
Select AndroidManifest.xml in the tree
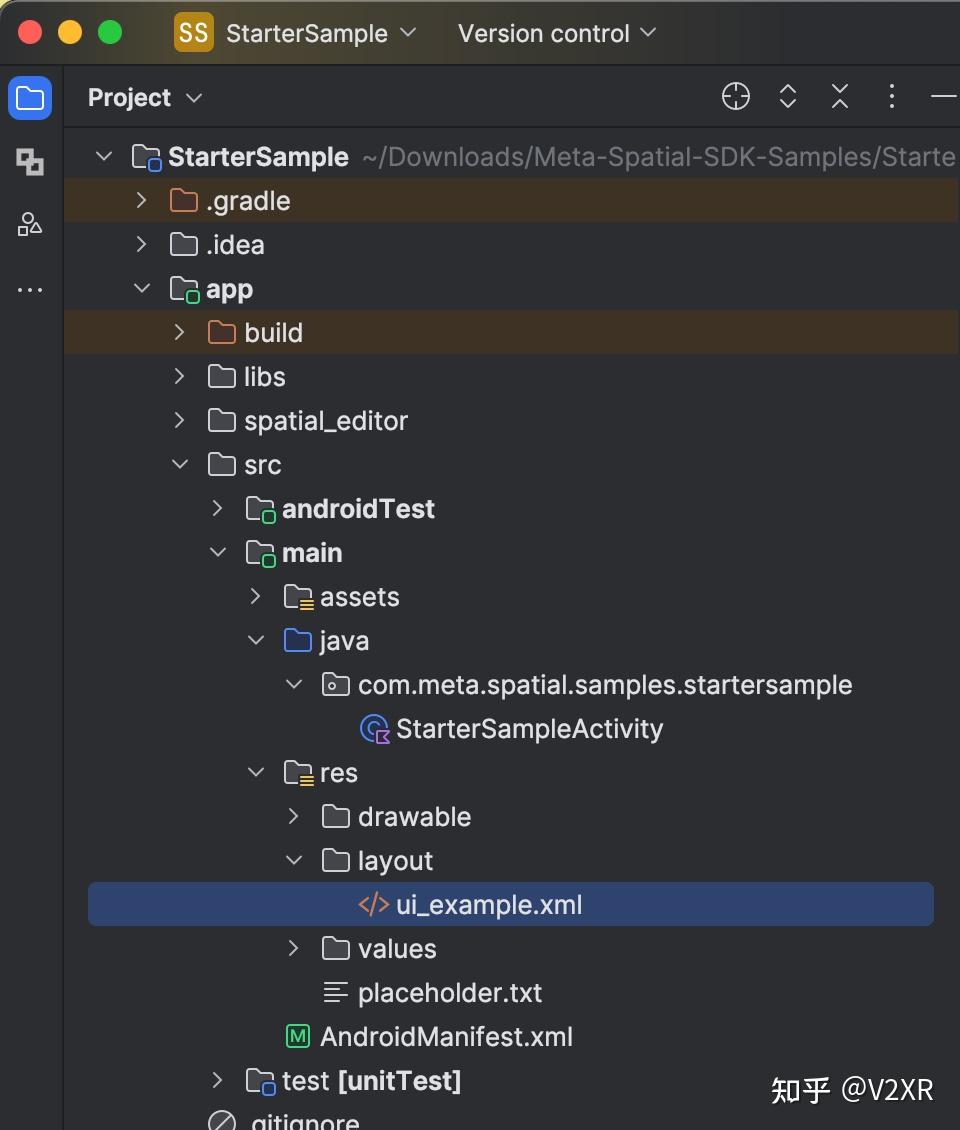(x=447, y=1036)
